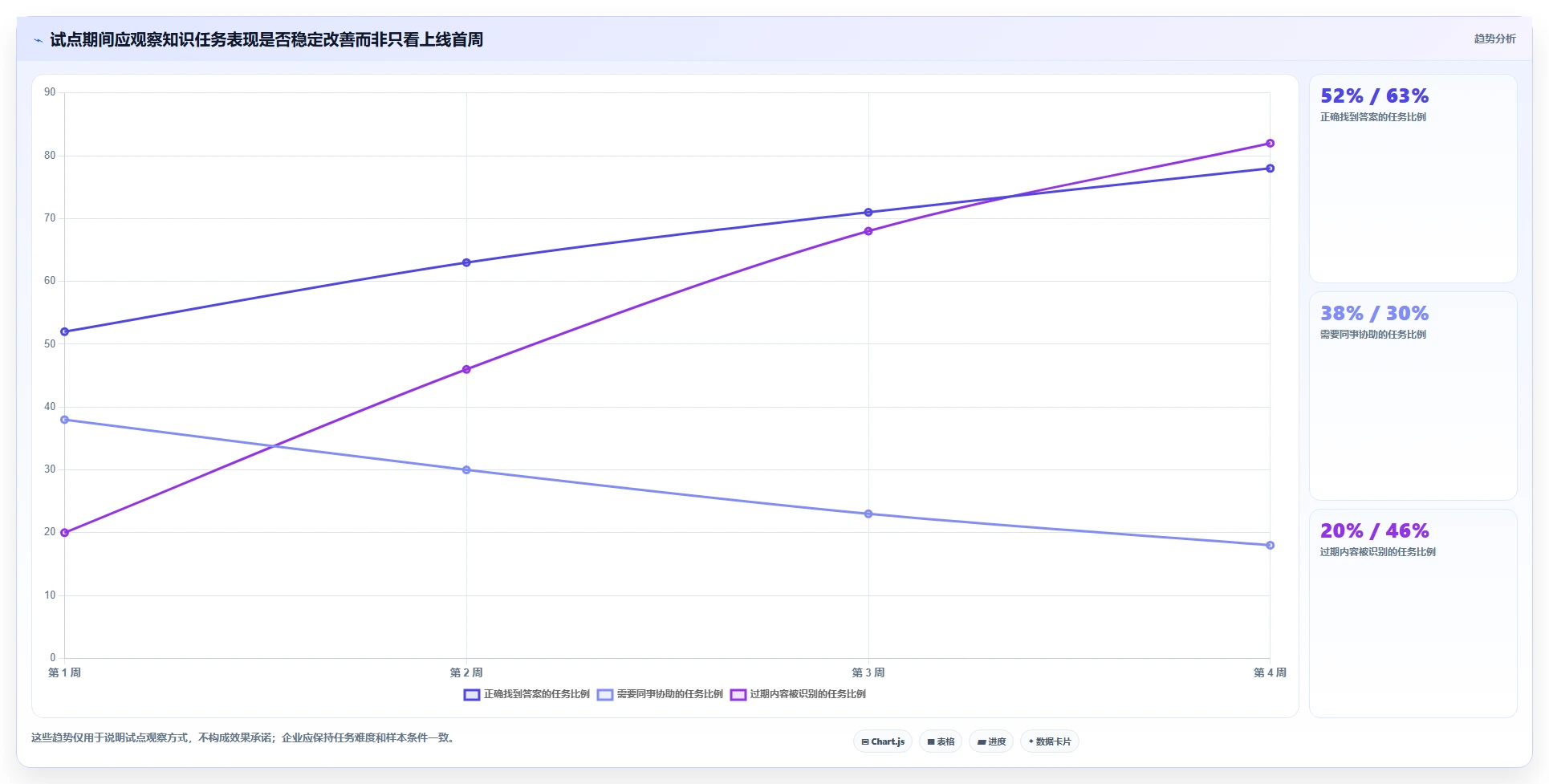Click 过期内容被识别的任务比例 legend label in chart

[808, 694]
